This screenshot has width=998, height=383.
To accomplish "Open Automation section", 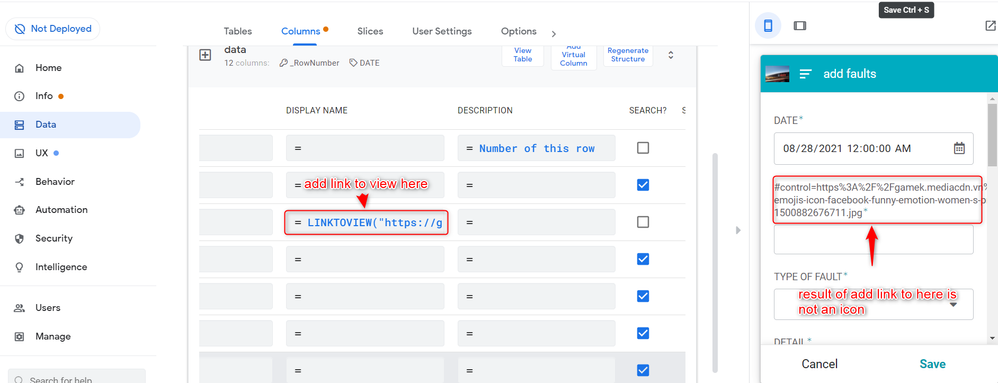I will tap(61, 209).
